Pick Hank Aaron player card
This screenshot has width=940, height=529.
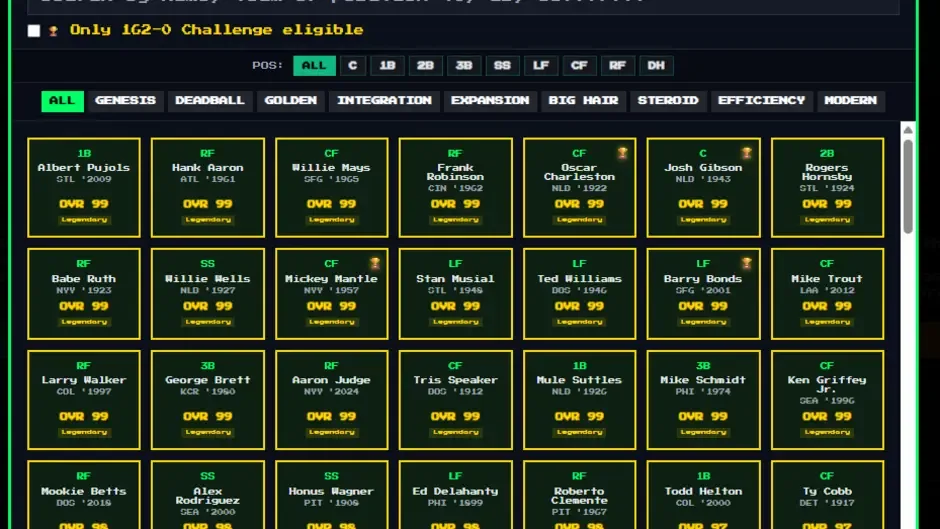click(x=207, y=188)
